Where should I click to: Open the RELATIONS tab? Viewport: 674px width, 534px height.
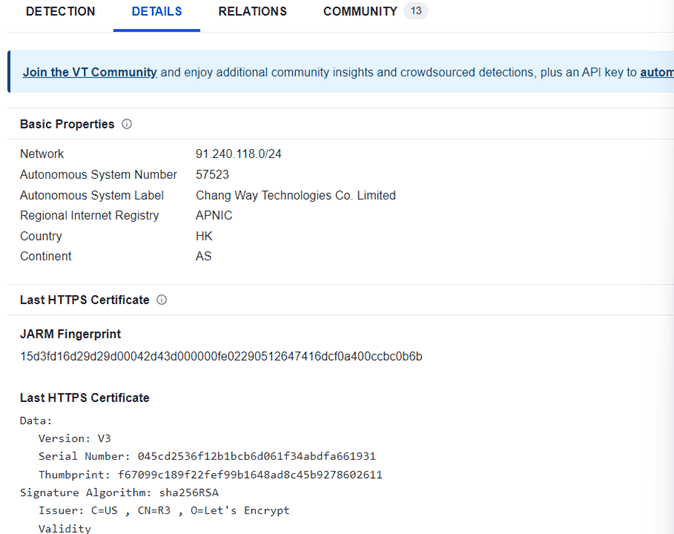[x=252, y=12]
